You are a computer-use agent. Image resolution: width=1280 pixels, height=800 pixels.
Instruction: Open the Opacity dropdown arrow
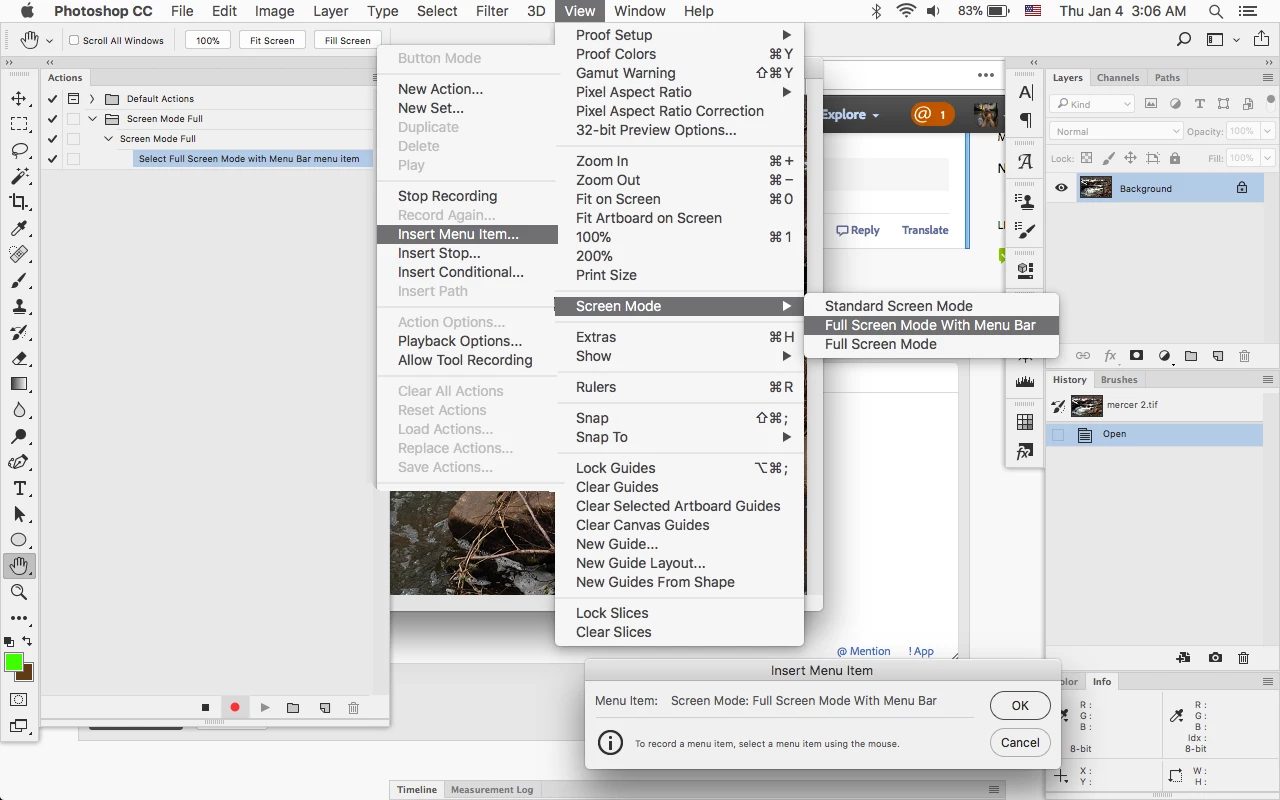[x=1267, y=131]
